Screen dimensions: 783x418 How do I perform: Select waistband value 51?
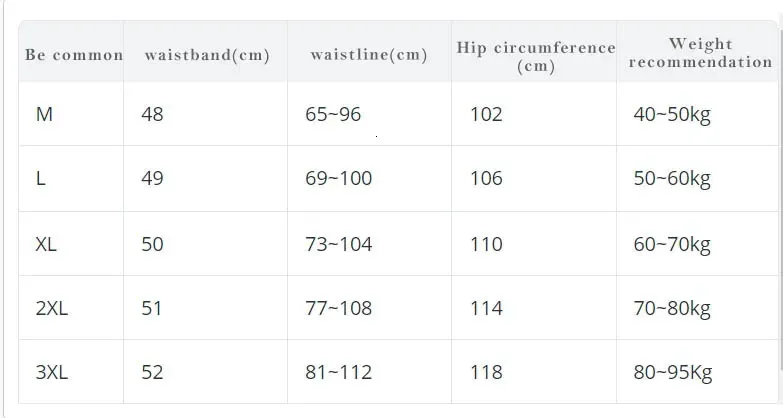pos(152,308)
